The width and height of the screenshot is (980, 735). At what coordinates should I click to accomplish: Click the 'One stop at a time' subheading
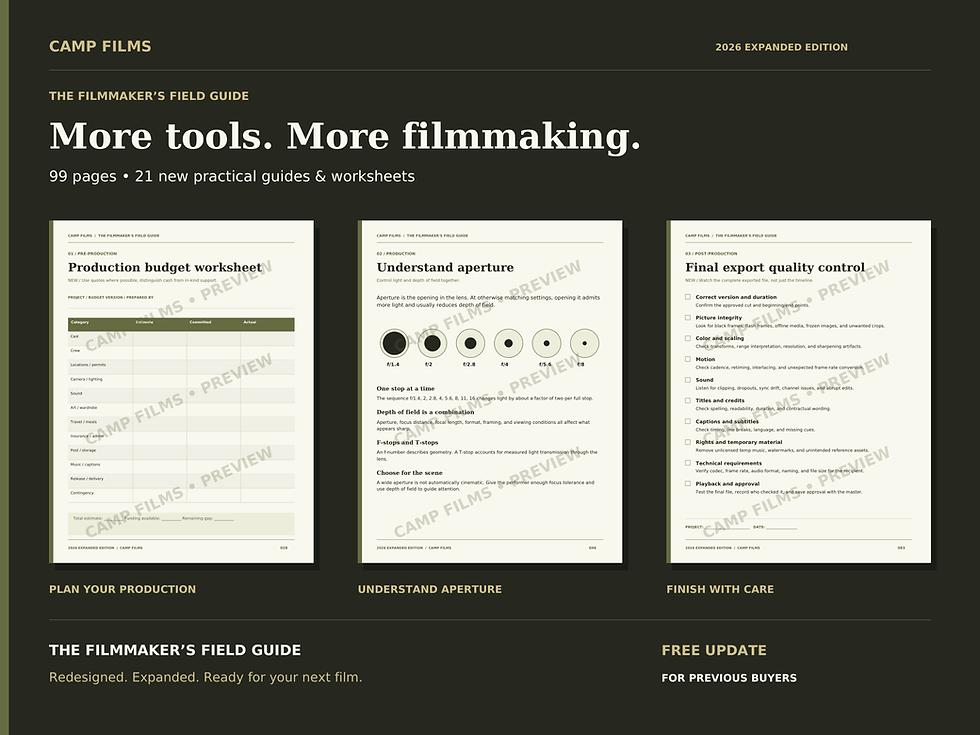[x=405, y=389]
